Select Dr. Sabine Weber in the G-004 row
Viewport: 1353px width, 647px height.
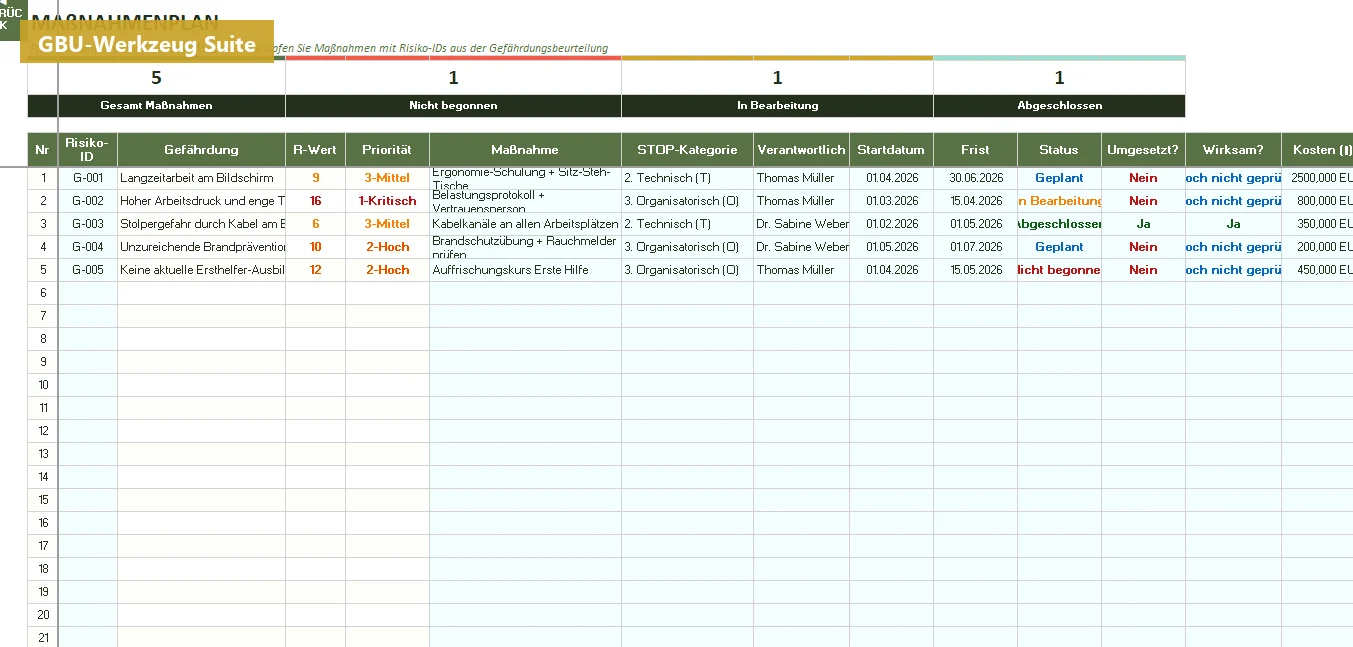pos(801,247)
